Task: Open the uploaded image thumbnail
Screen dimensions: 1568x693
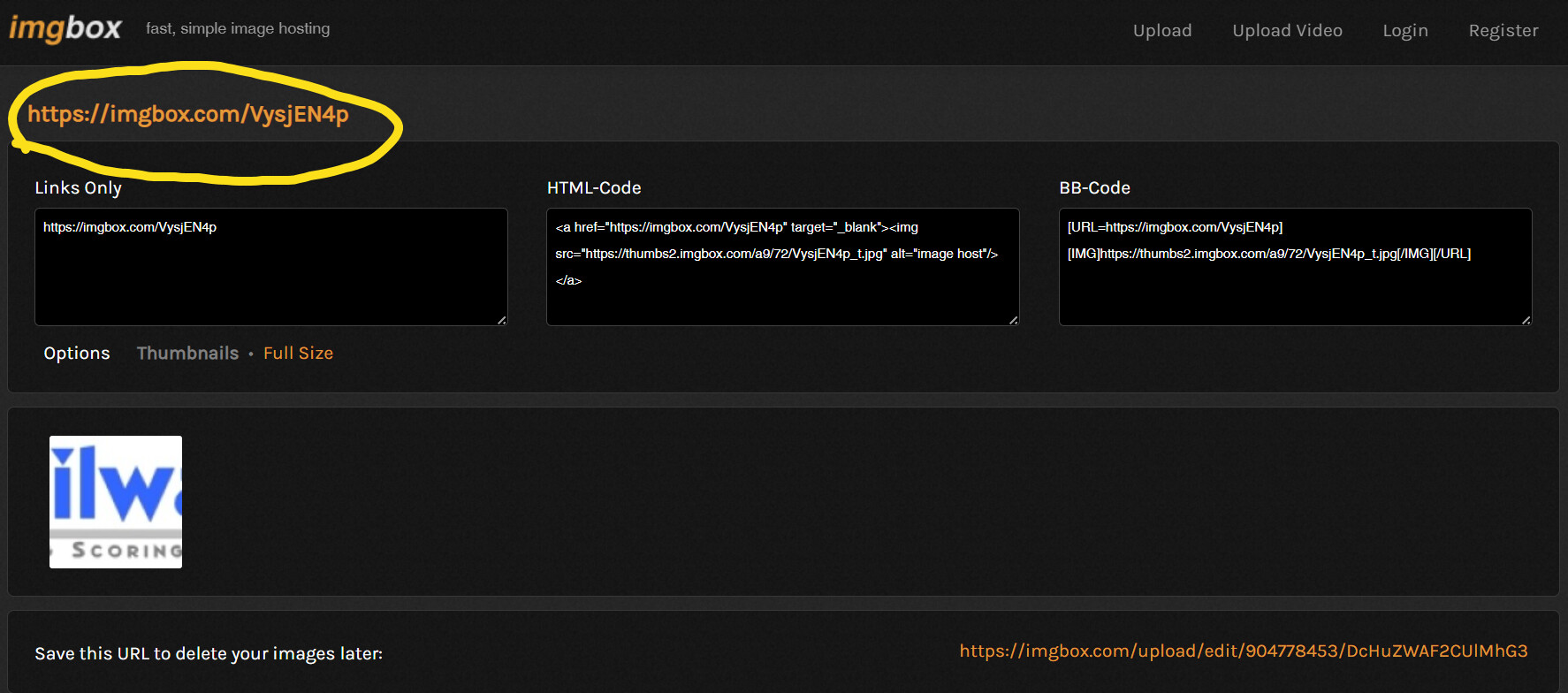Action: [116, 502]
